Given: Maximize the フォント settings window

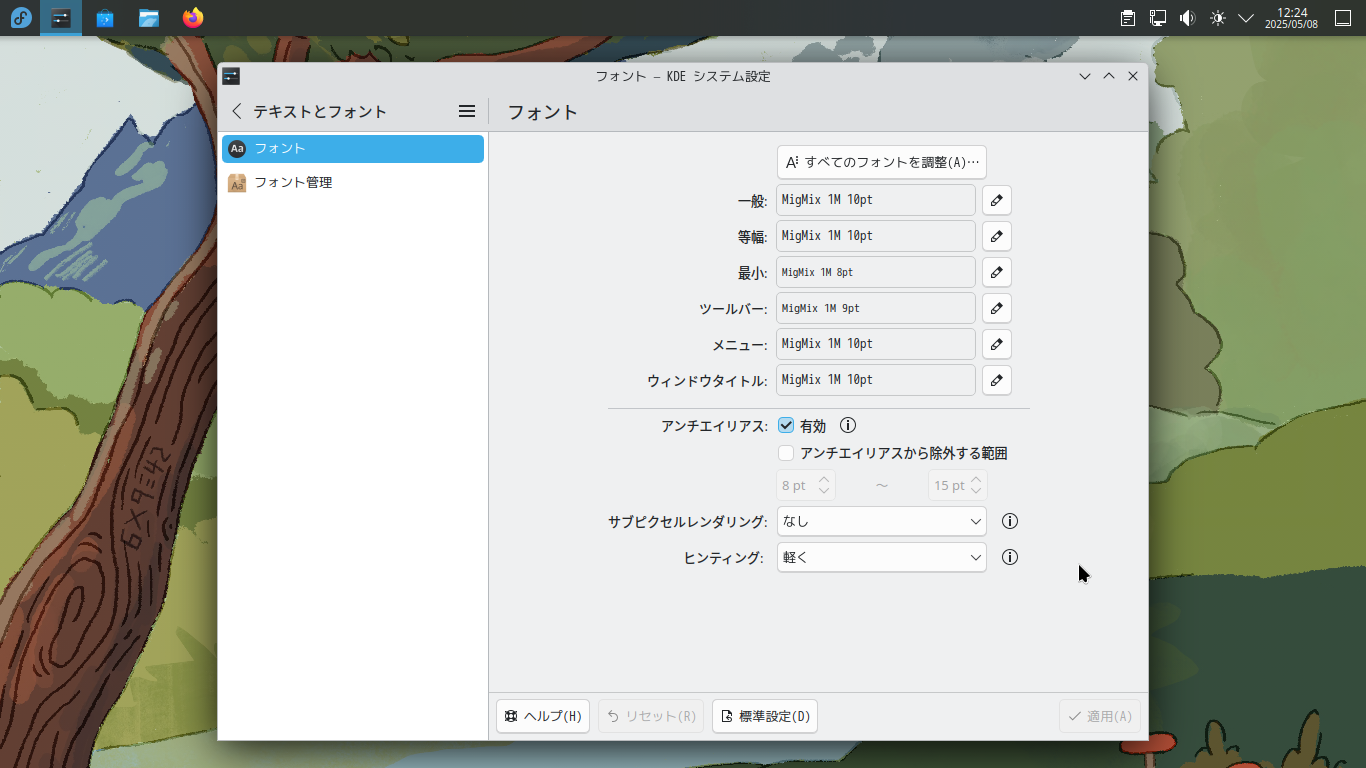Looking at the screenshot, I should (1109, 76).
